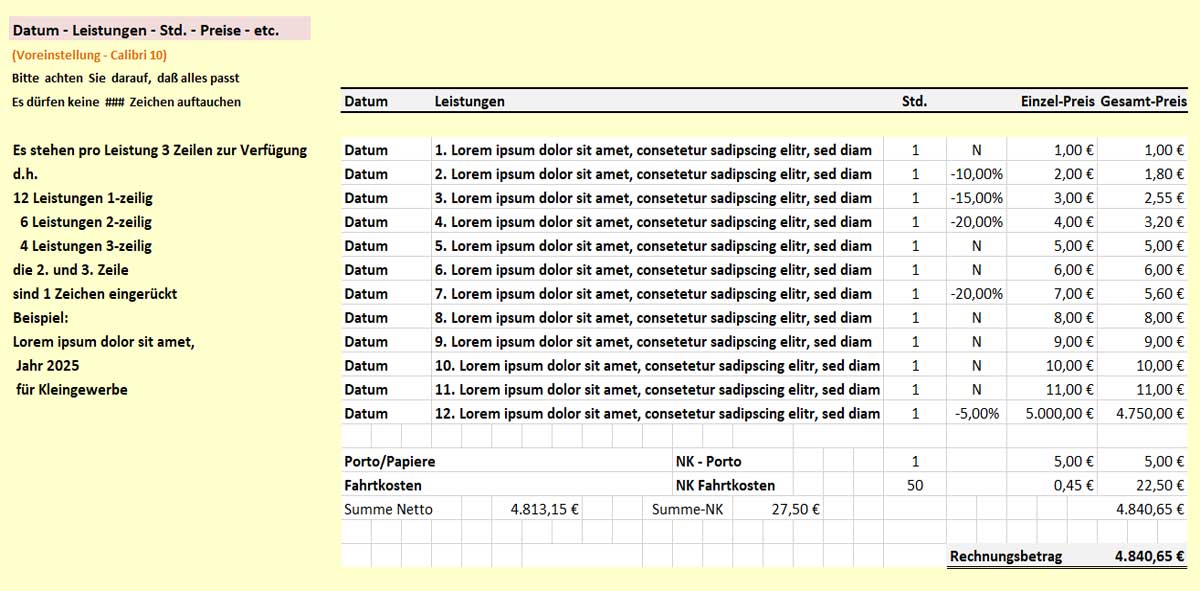Select the quantity cell showing 50

coord(914,485)
